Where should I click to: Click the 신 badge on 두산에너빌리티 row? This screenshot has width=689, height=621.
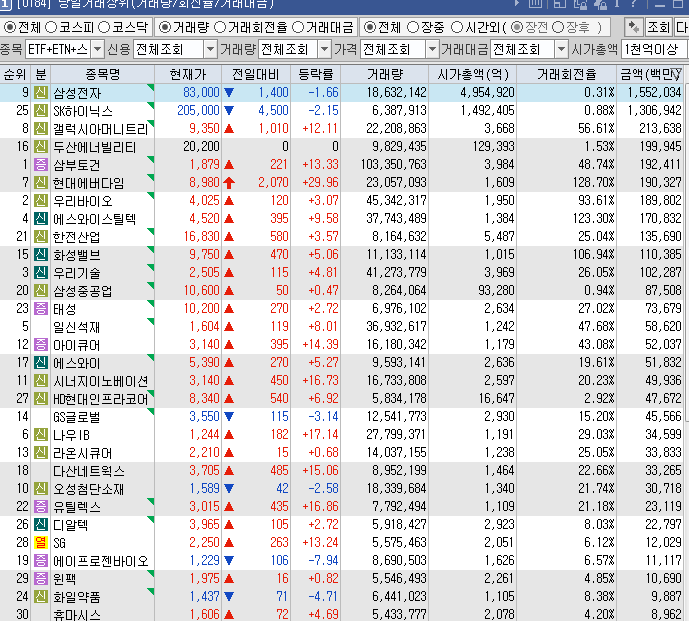(41, 146)
